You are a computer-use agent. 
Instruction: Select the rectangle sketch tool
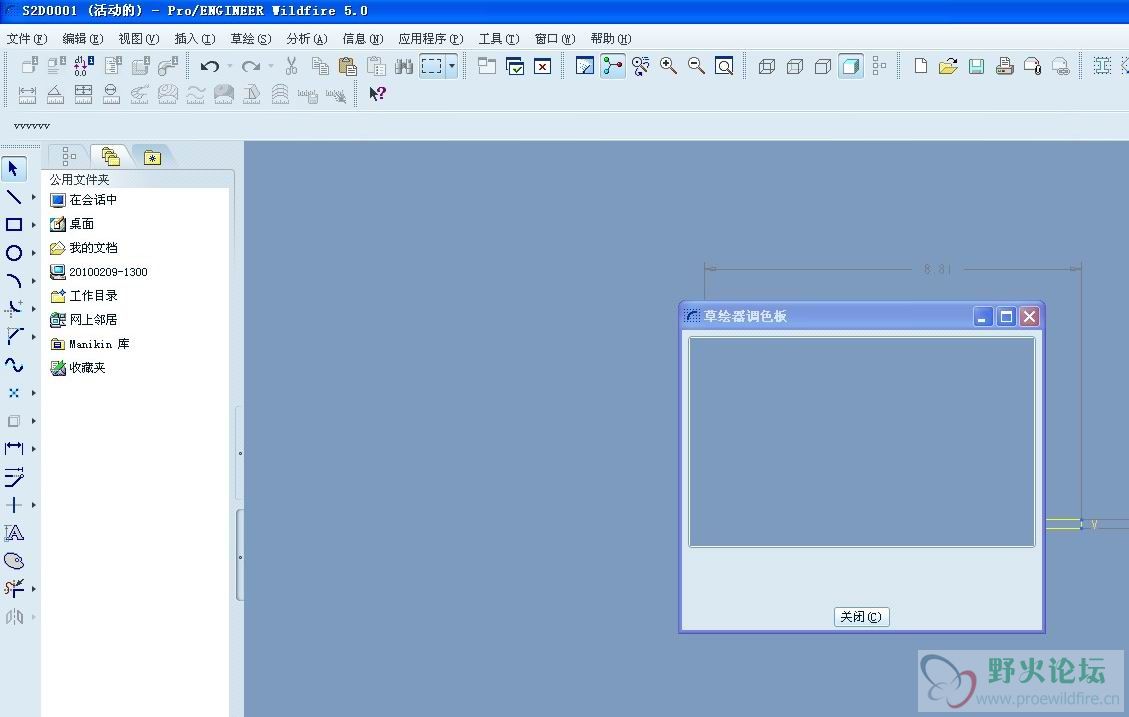point(14,225)
